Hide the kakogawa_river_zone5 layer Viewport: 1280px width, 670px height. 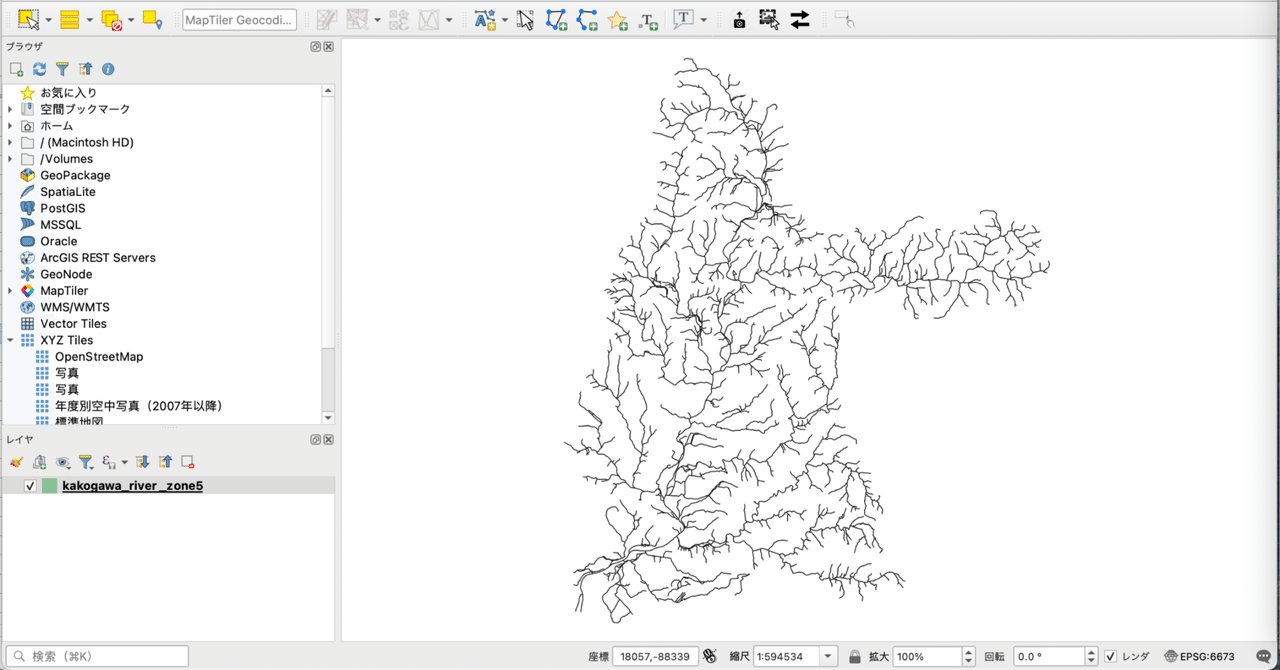(x=28, y=485)
